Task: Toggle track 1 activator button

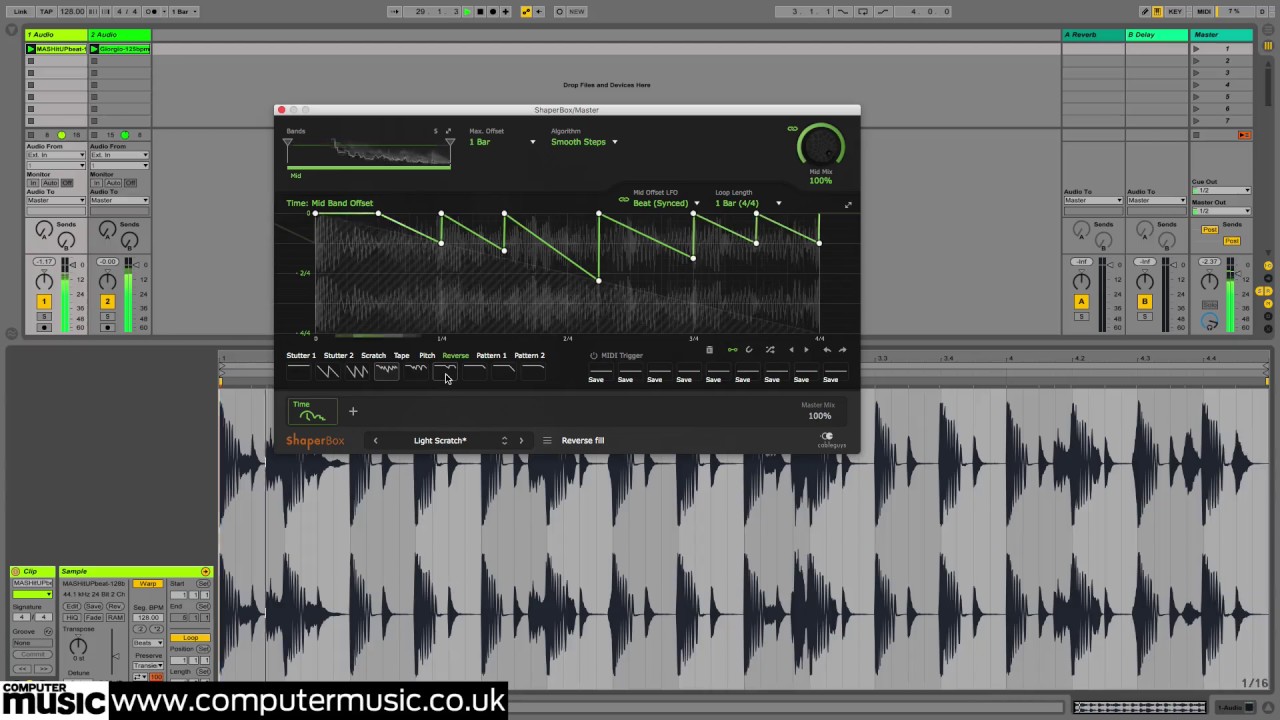Action: [x=43, y=301]
